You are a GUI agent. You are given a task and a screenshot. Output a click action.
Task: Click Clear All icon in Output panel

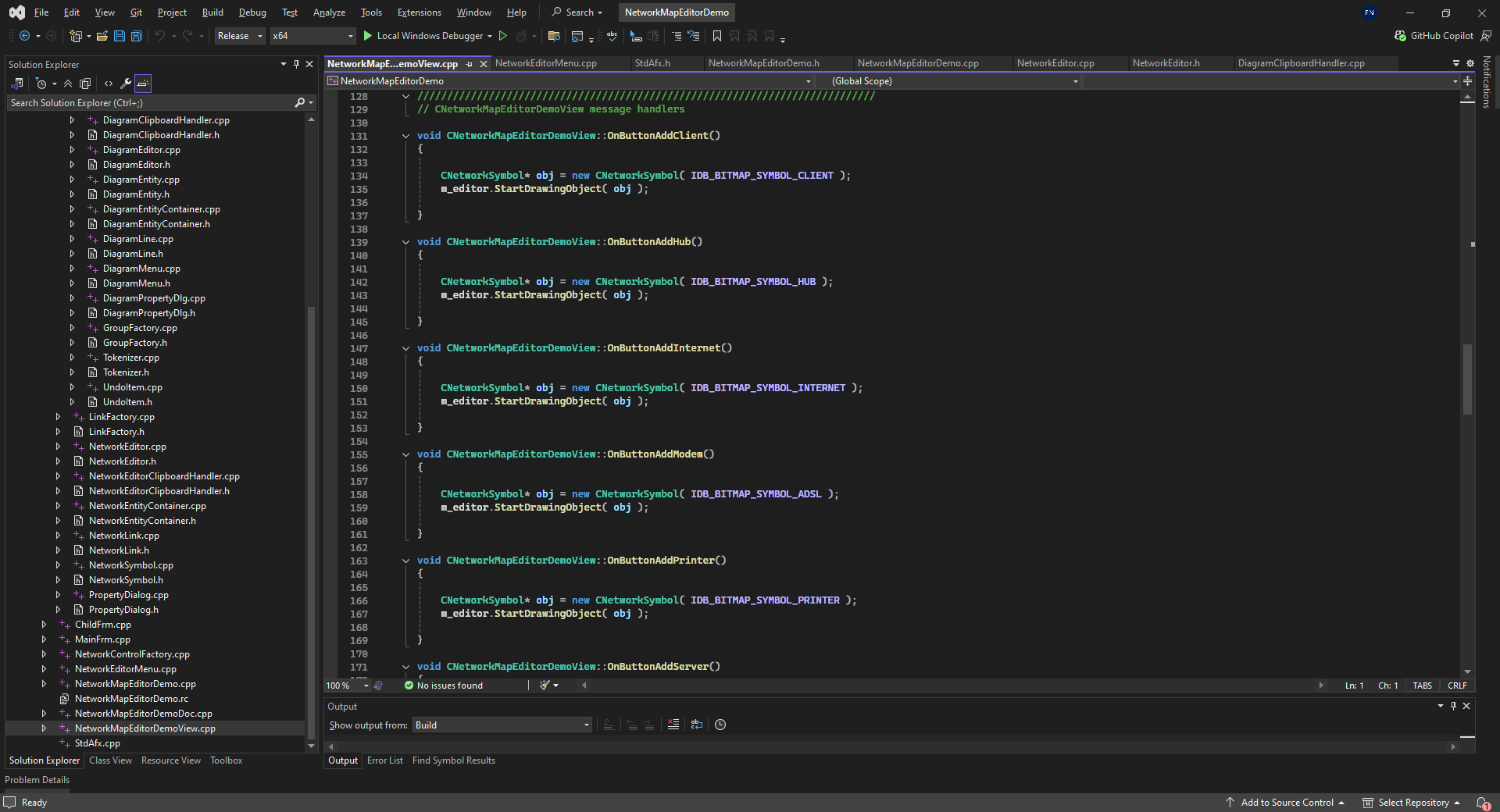(x=673, y=725)
